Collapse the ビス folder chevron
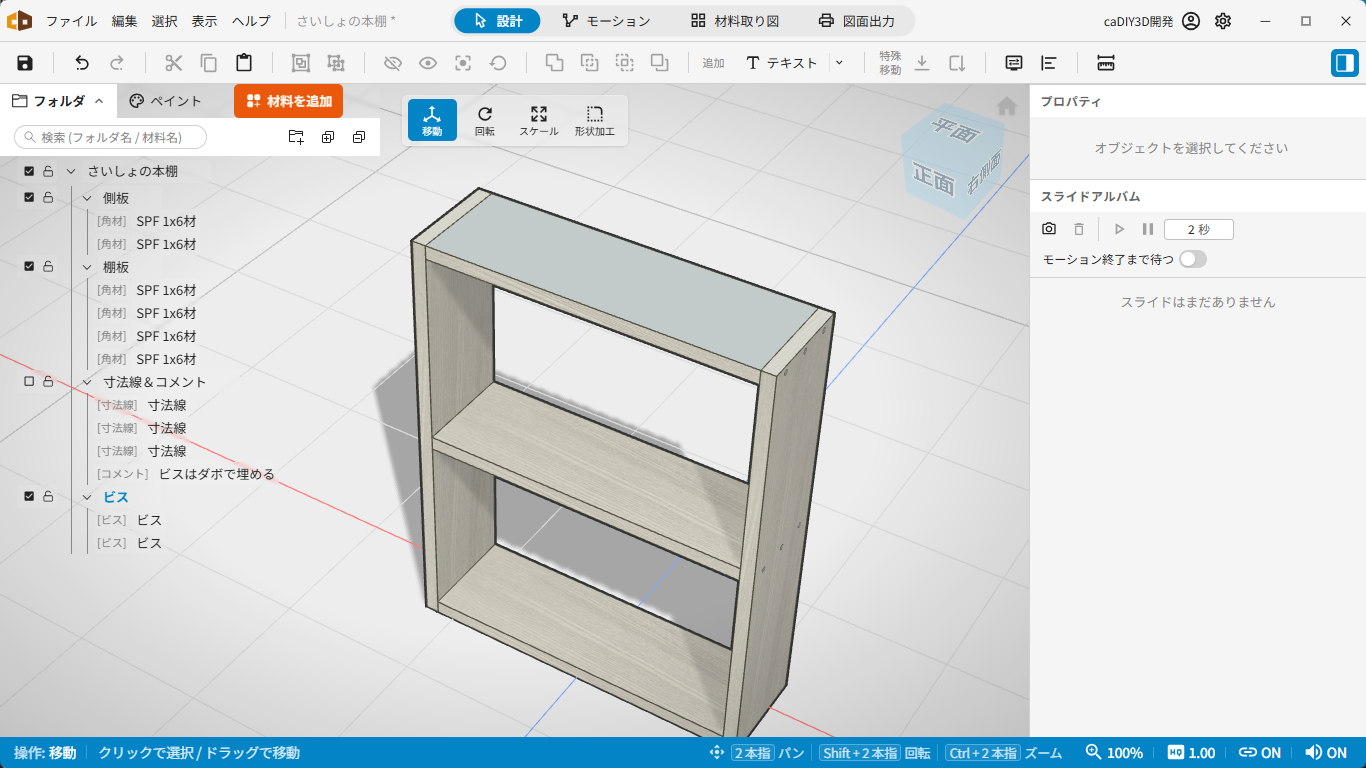Screen dimensions: 1366x768 click(87, 497)
